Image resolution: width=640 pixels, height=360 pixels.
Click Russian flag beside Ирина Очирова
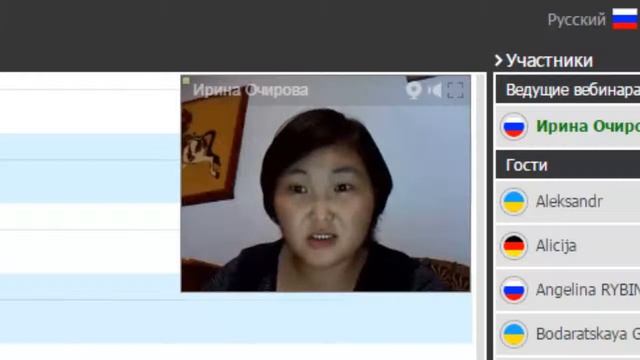[513, 127]
